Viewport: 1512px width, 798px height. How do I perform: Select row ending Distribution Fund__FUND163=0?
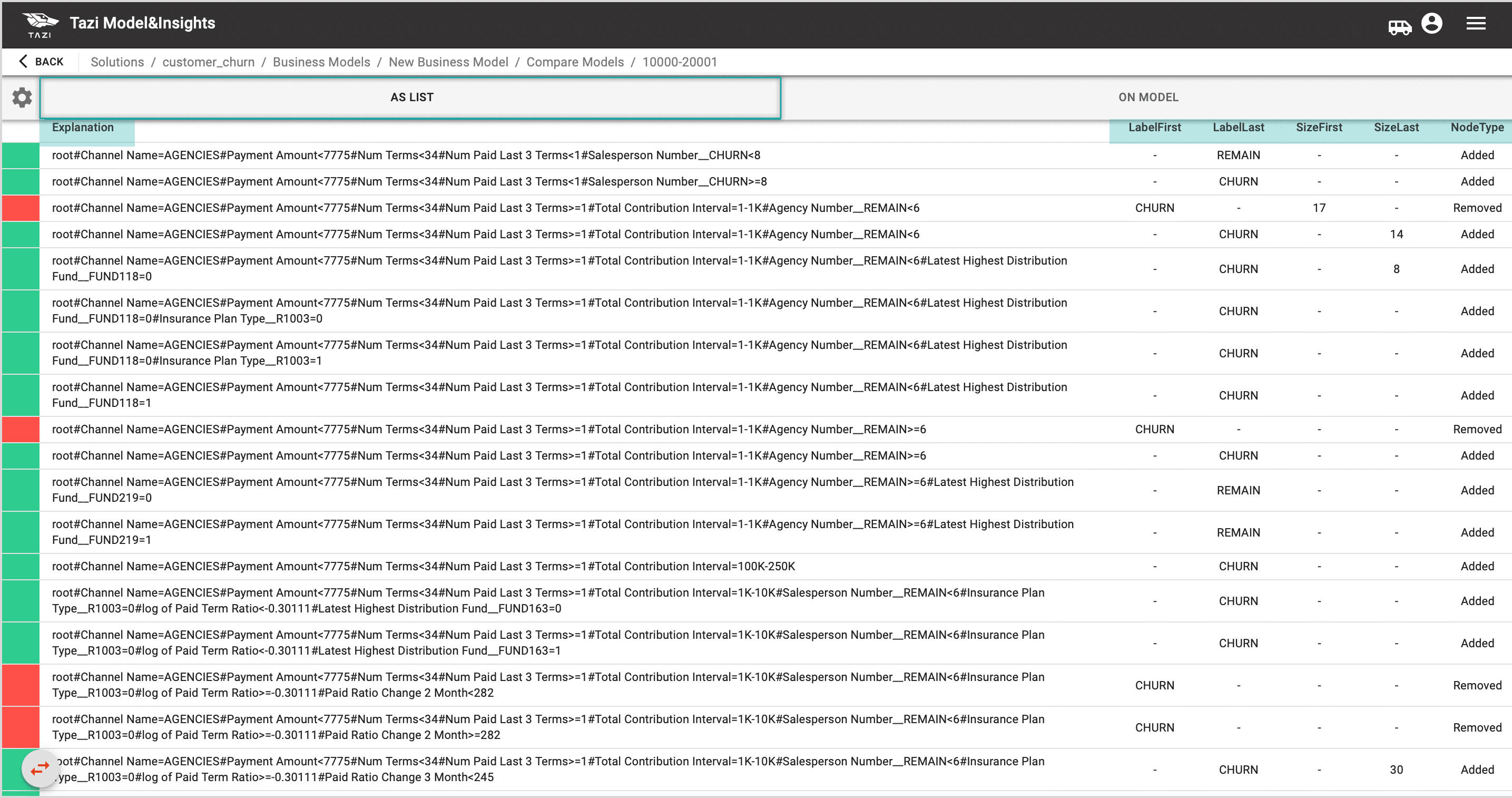pyautogui.click(x=756, y=601)
